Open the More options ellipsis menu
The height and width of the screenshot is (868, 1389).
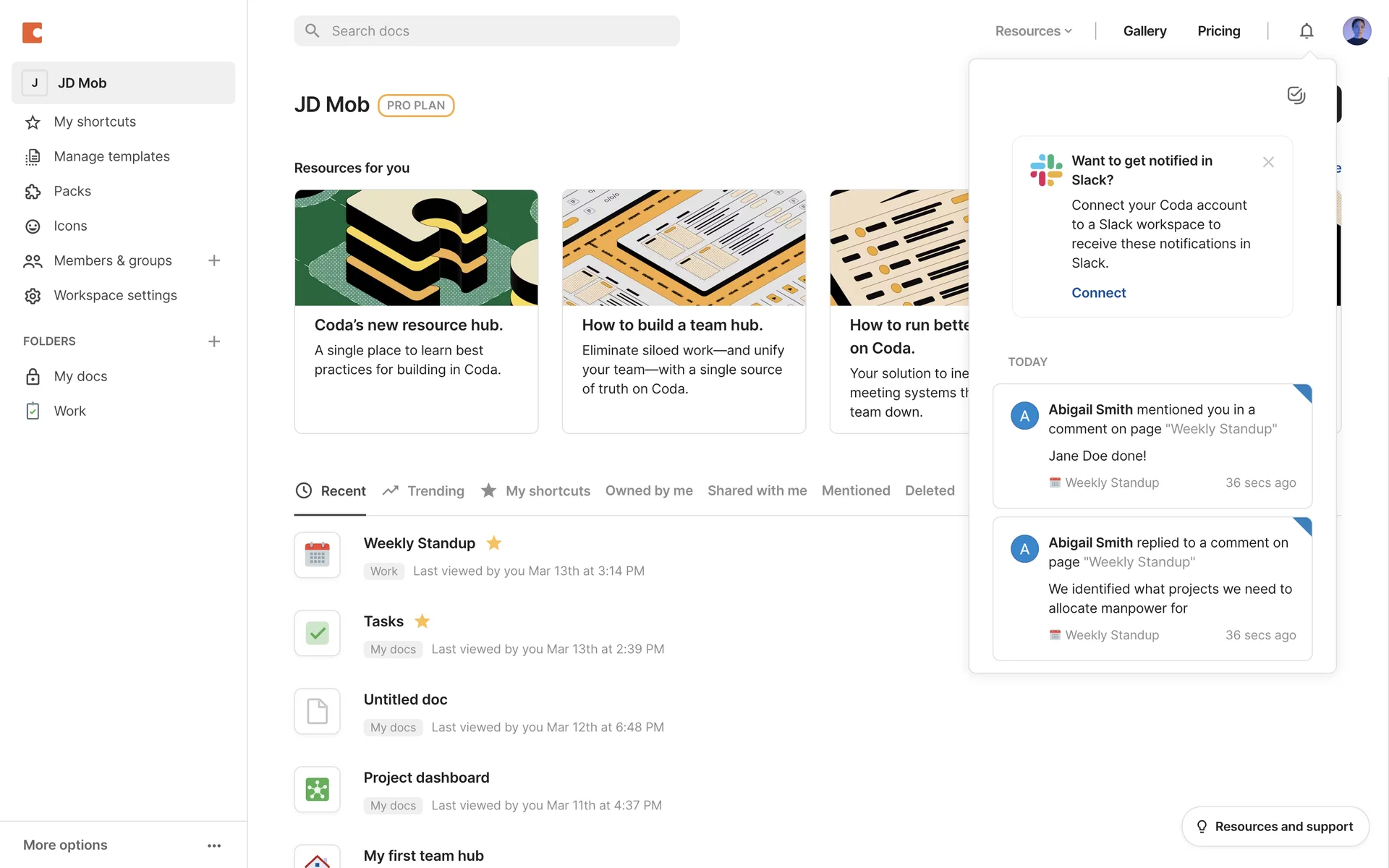coord(214,846)
